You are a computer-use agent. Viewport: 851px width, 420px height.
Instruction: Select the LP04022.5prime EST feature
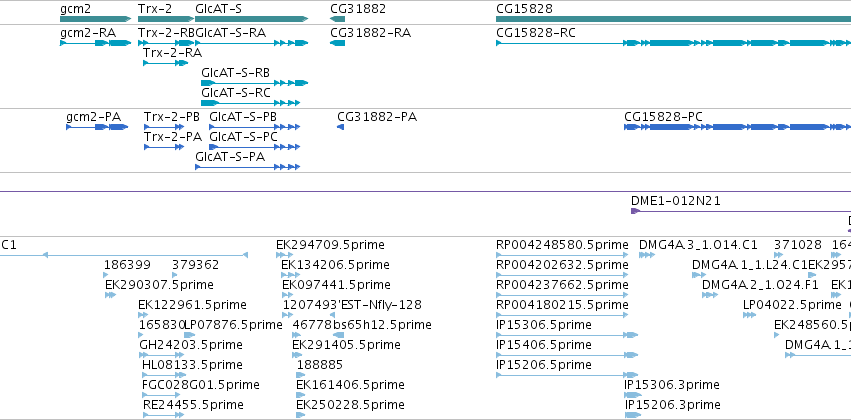[x=750, y=315]
